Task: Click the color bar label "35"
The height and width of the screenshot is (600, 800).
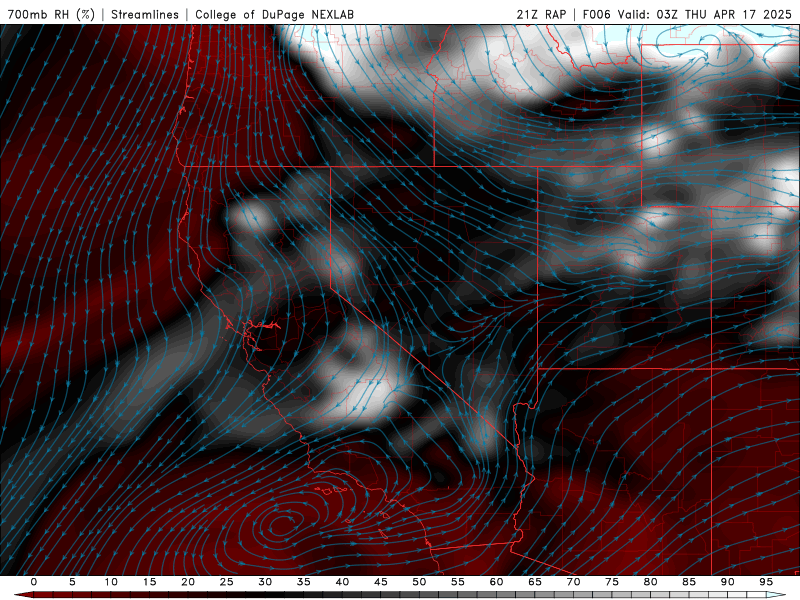Action: pyautogui.click(x=303, y=582)
